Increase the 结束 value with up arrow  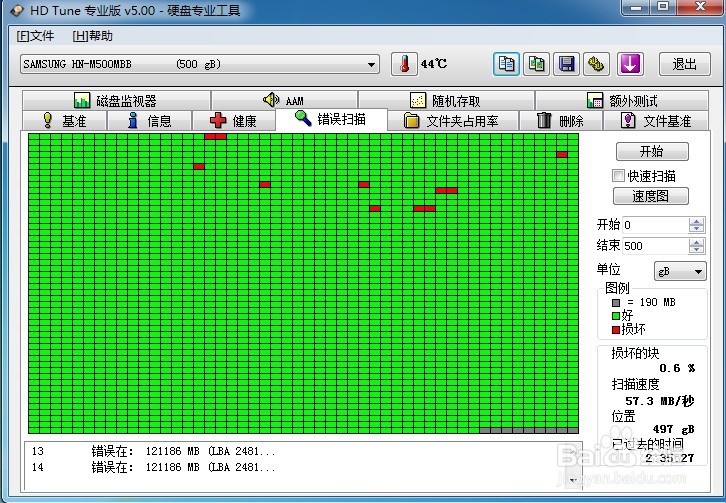click(x=696, y=242)
